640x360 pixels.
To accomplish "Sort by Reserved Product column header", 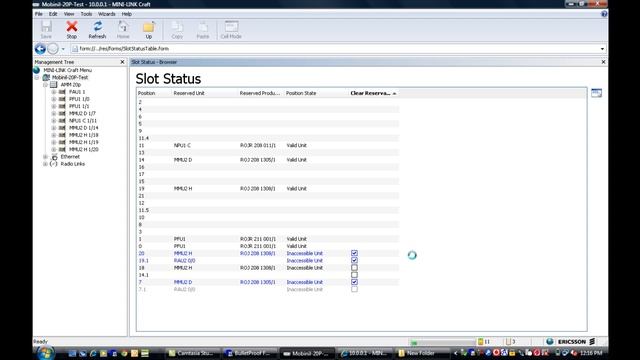I will 260,93.
